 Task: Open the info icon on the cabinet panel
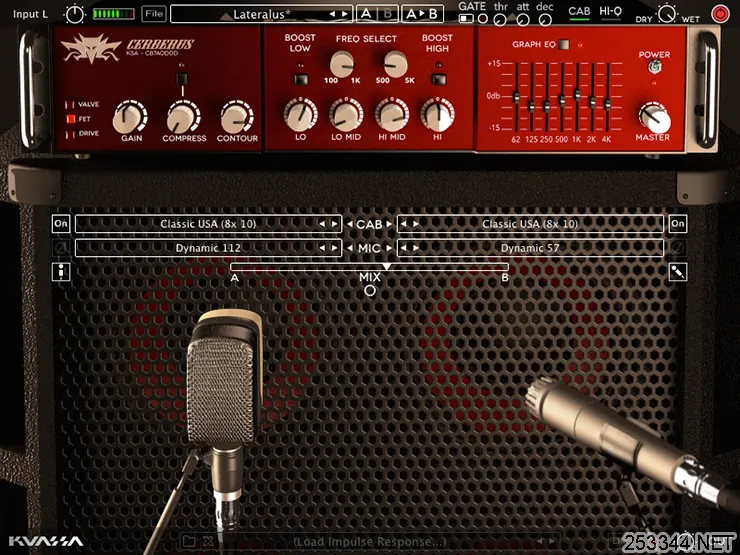click(61, 272)
